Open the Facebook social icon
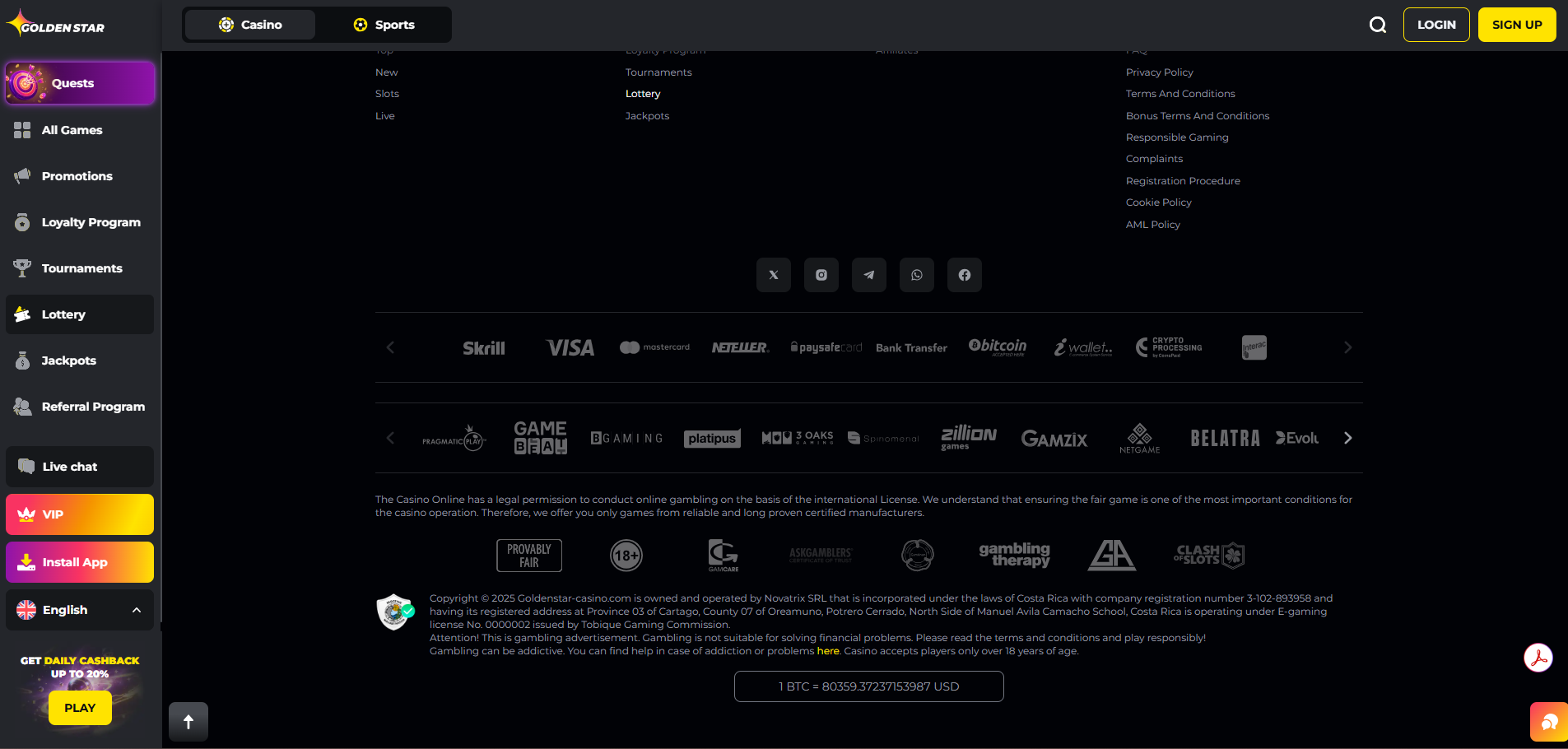Screen dimensions: 1568x749 click(965, 275)
